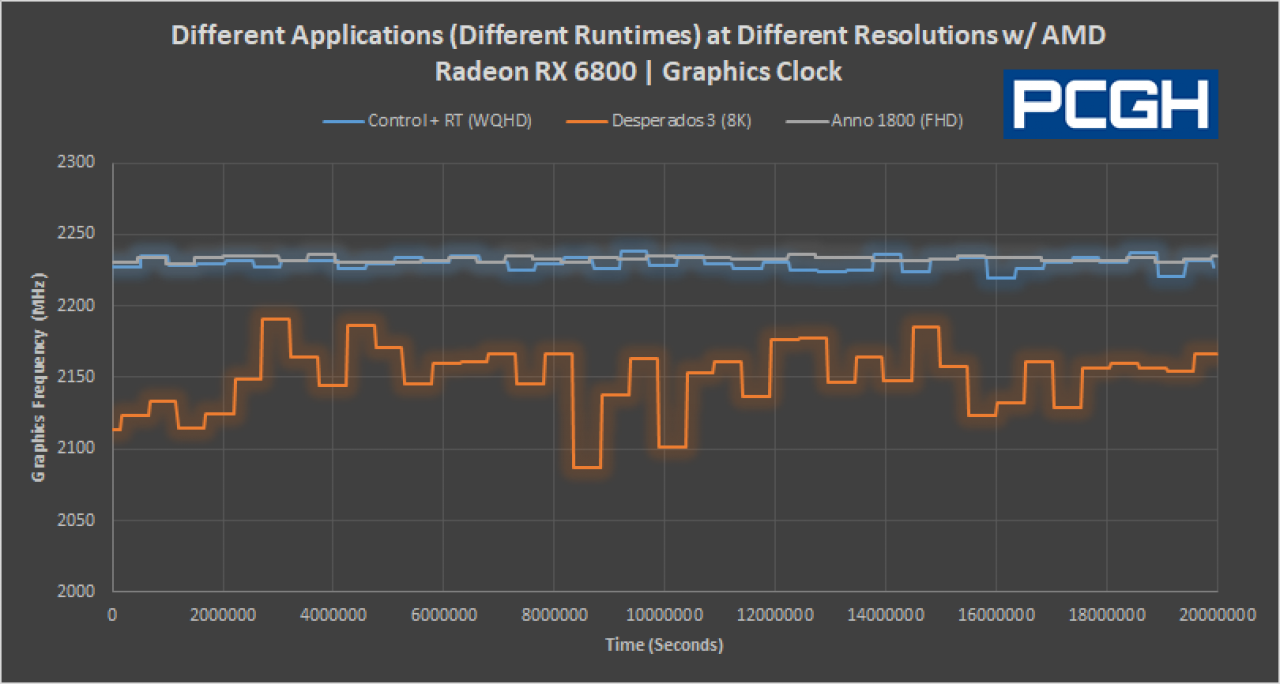Screen dimensions: 1280x684
Task: Click the 12000000 x-axis label
Action: [x=775, y=614]
